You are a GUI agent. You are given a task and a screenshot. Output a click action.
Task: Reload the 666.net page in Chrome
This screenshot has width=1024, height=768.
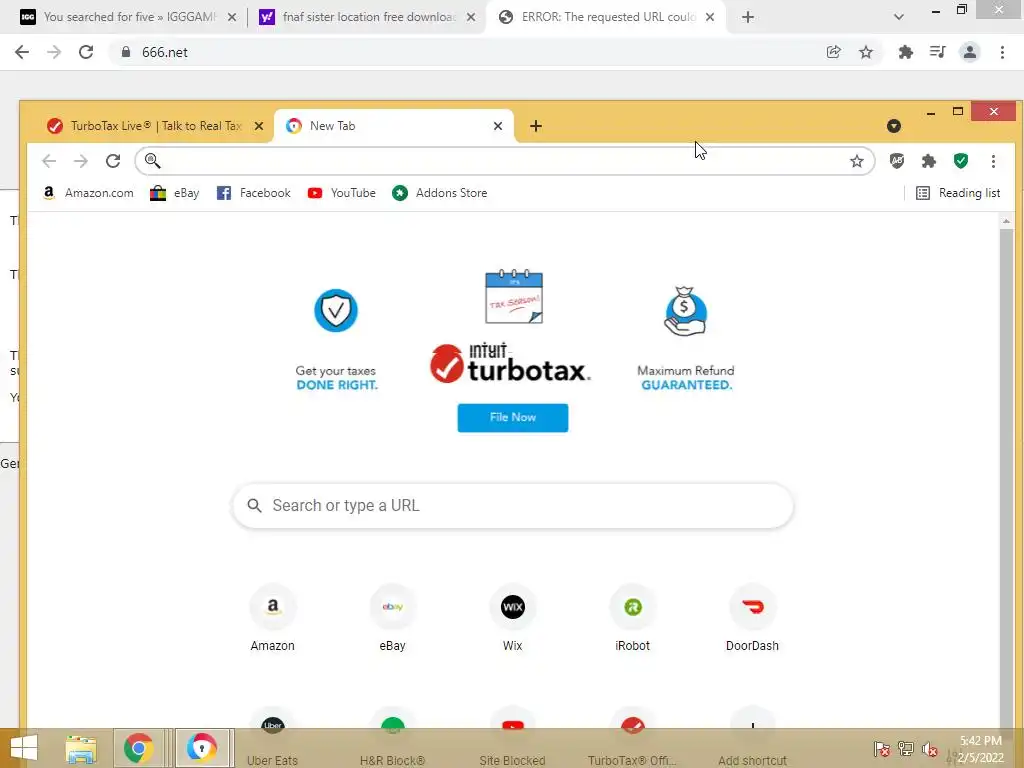[x=86, y=52]
